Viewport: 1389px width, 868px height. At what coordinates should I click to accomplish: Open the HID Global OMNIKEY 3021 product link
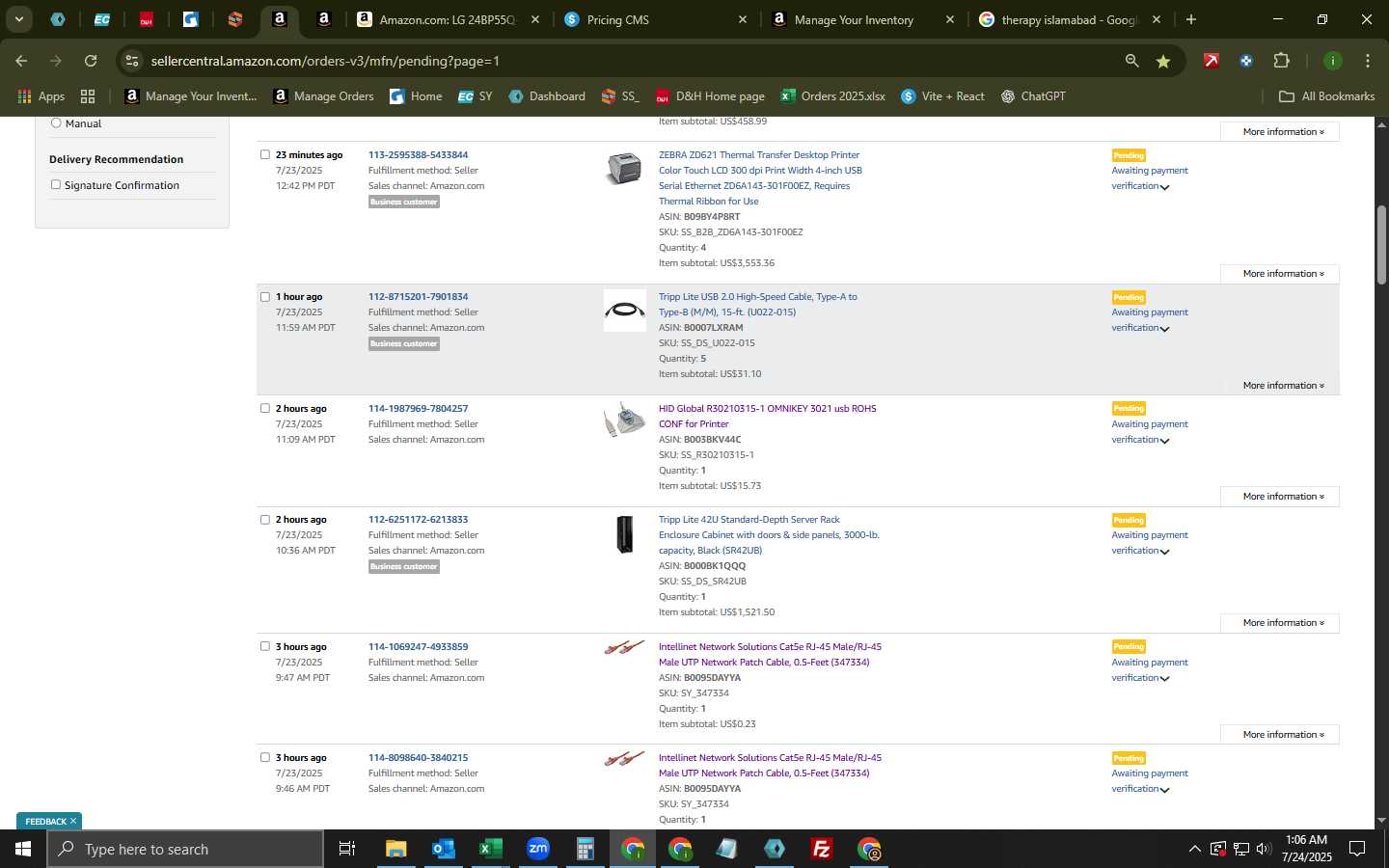[767, 416]
